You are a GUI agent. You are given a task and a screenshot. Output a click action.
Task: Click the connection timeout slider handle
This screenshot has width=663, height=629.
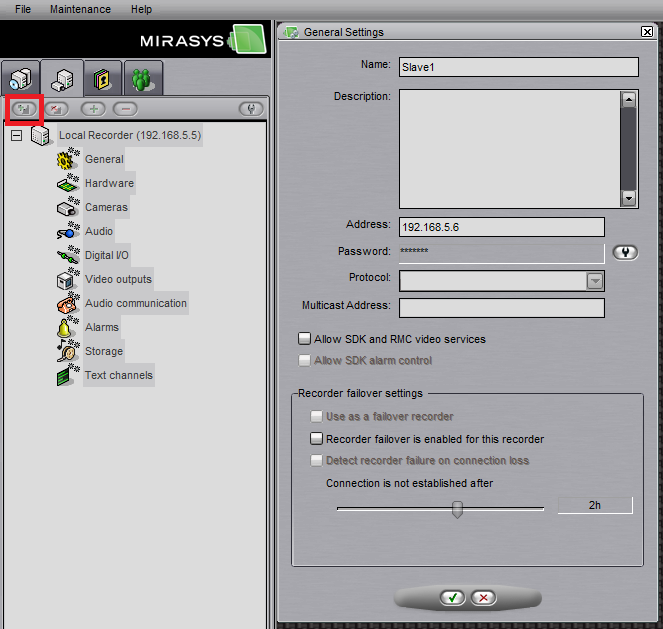458,509
